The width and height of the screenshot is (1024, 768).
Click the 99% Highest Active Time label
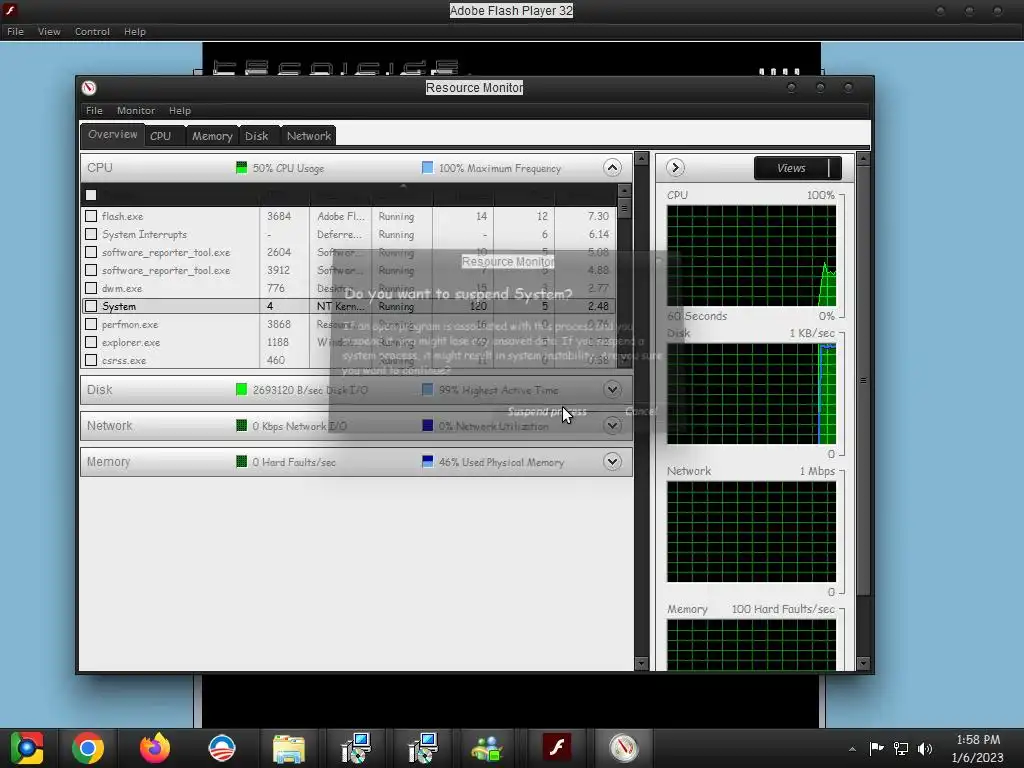click(498, 390)
